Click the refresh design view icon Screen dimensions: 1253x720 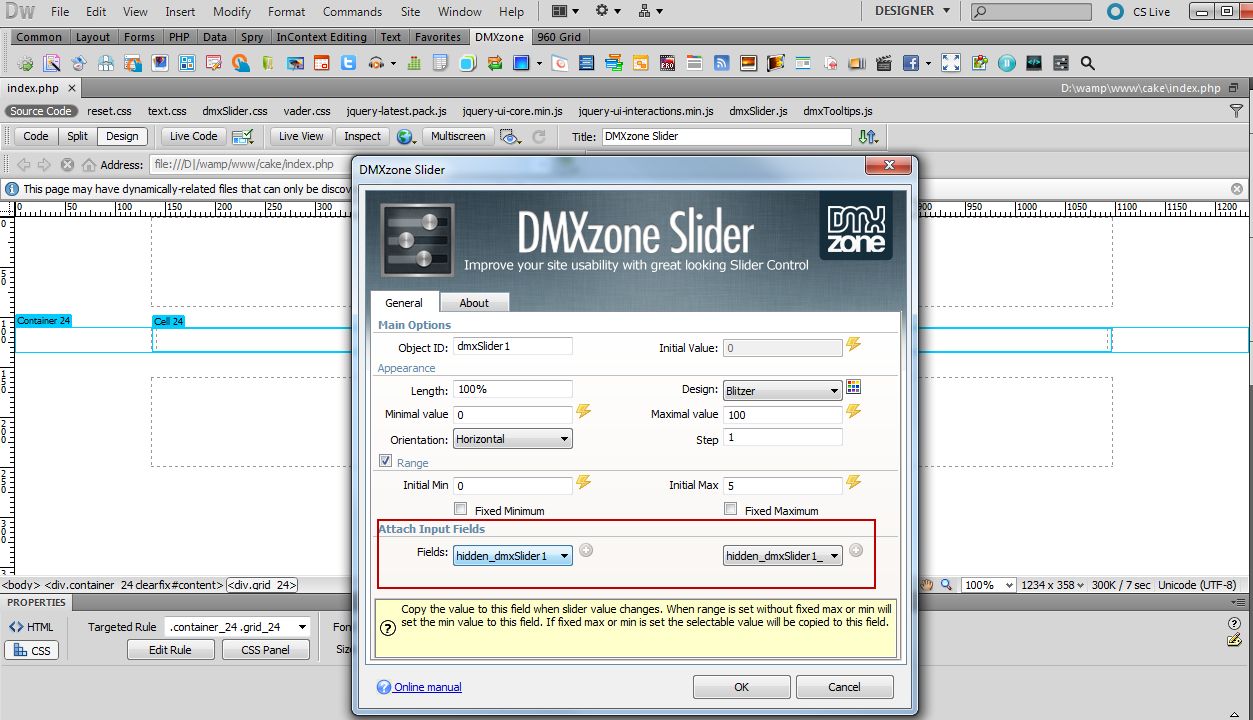(539, 136)
